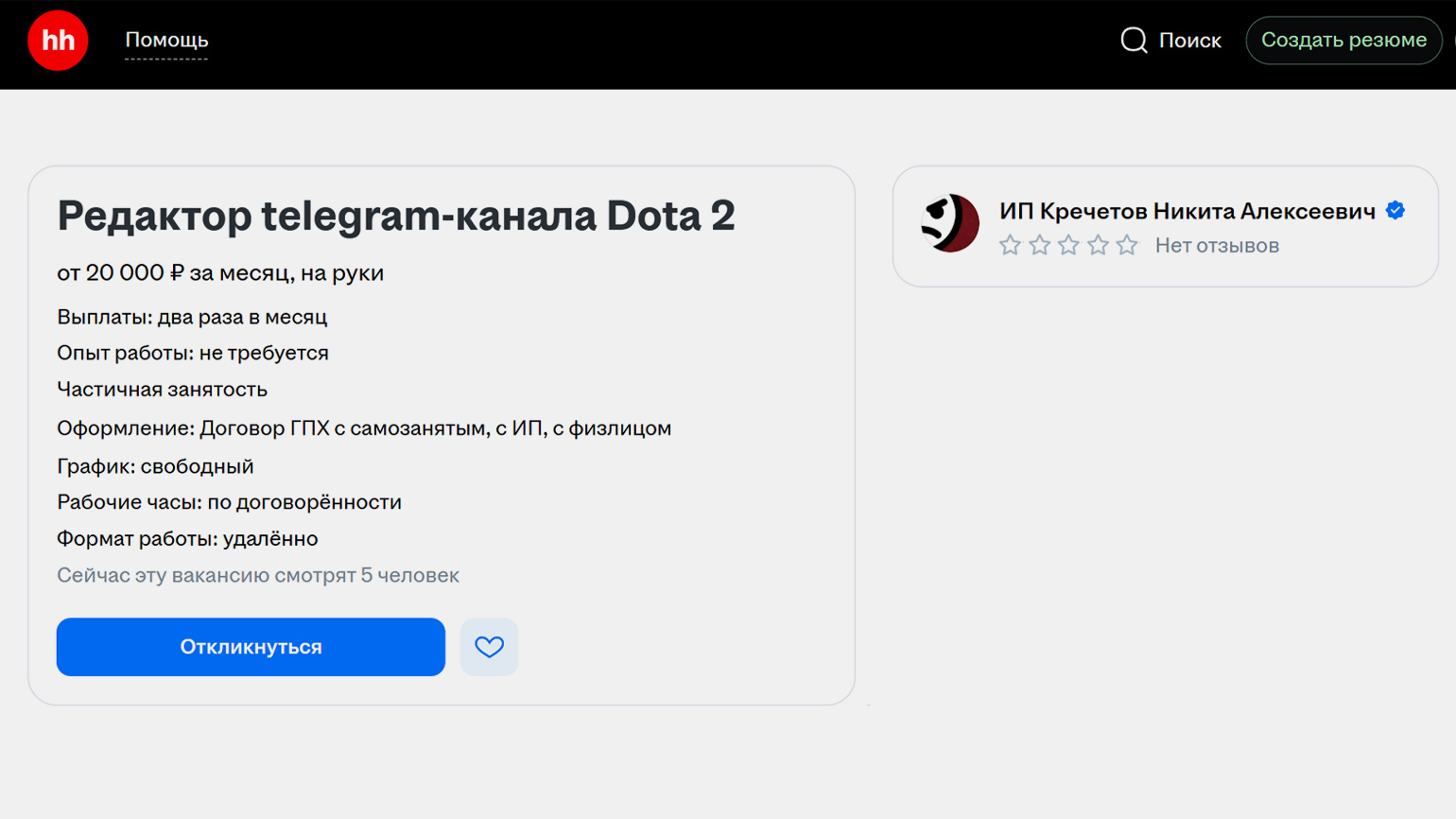Open the employer avatar image
The height and width of the screenshot is (819, 1456).
[x=950, y=223]
